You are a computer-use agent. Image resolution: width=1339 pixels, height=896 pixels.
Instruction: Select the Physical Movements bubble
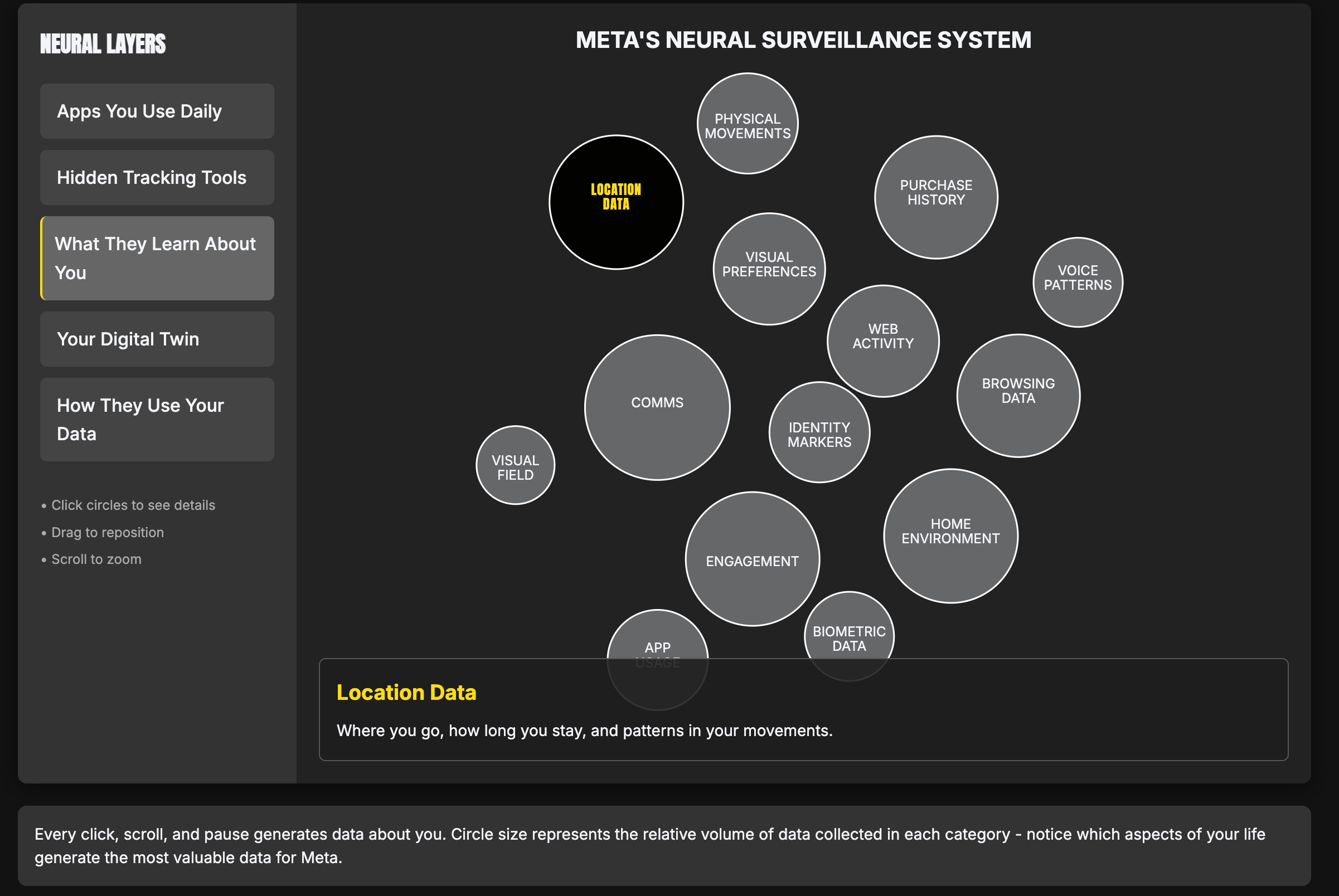tap(747, 124)
